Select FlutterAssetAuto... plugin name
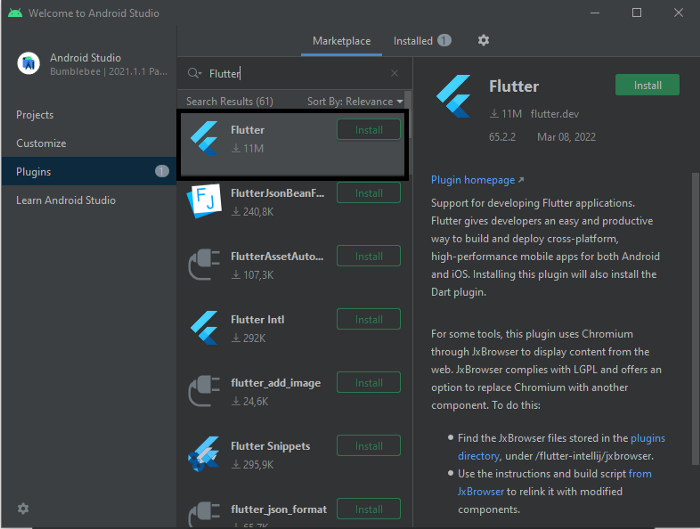Viewport: 700px width, 529px height. pos(277,256)
